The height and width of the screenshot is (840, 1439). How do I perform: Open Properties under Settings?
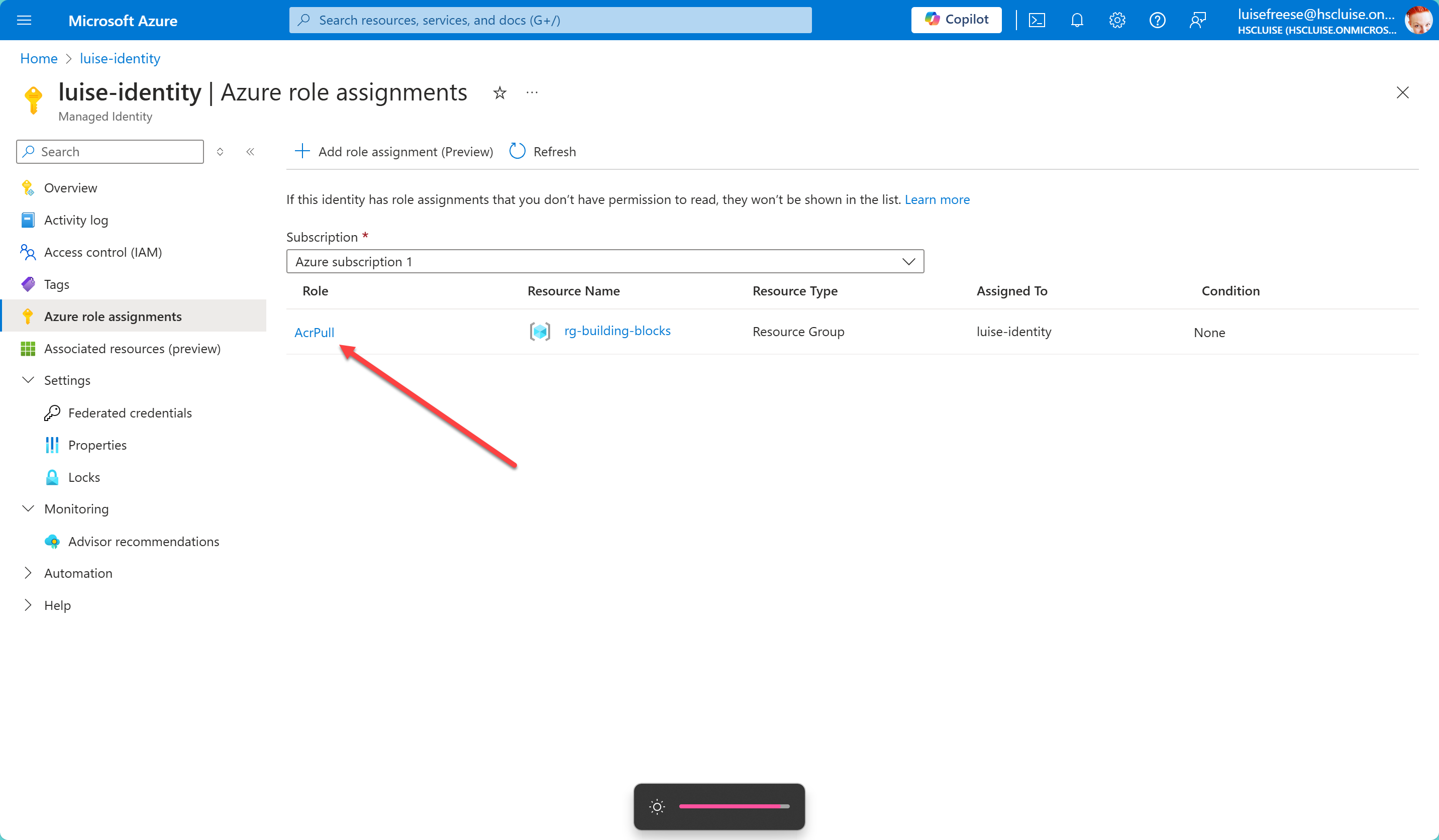[x=97, y=445]
